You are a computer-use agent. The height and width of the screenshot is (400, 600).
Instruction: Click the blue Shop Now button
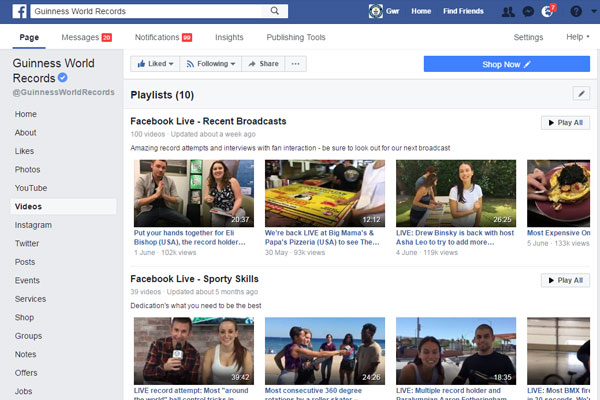point(506,64)
